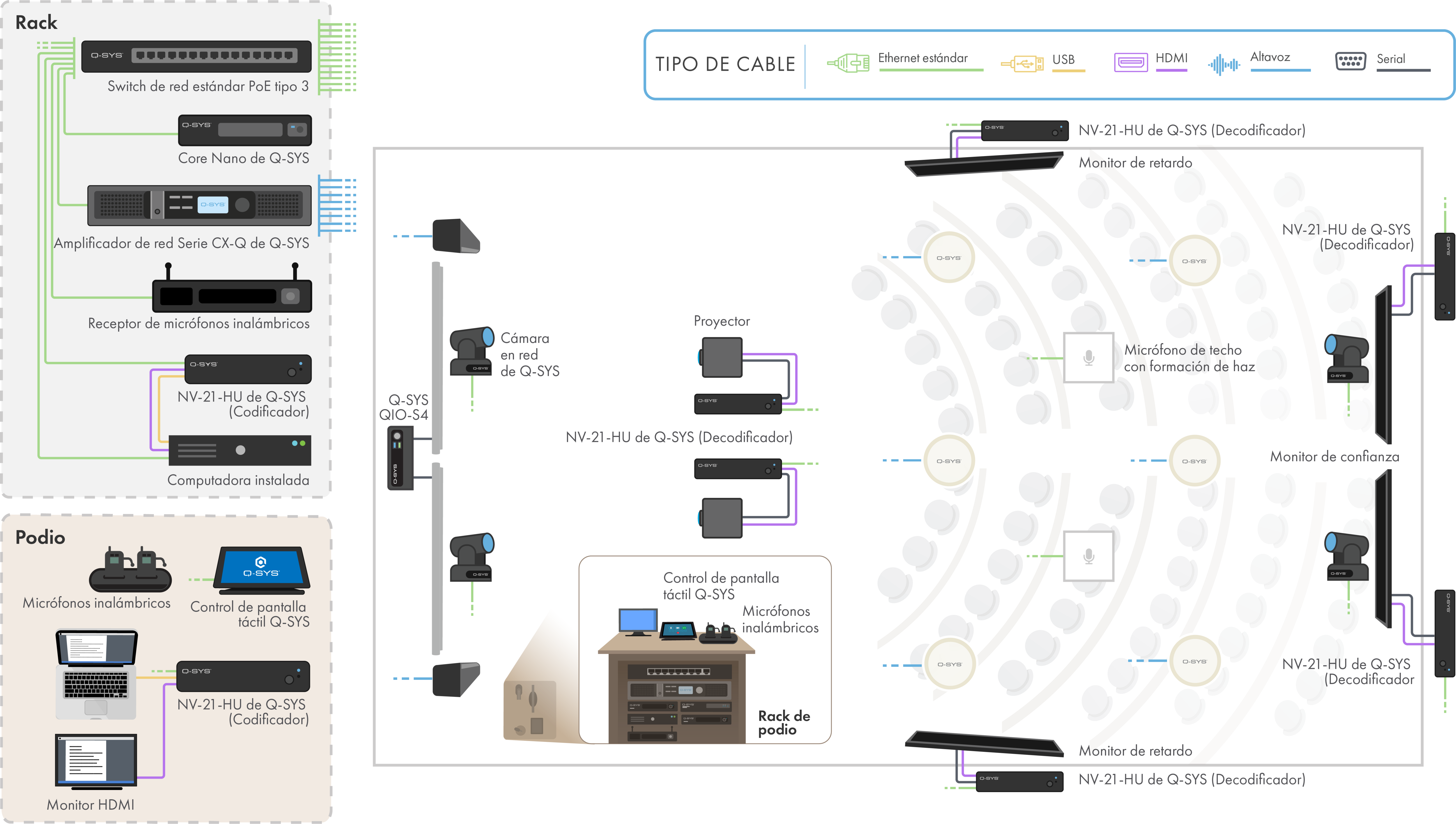This screenshot has height=824, width=1456.
Task: Click the PoE network switch in the rack
Action: point(196,56)
